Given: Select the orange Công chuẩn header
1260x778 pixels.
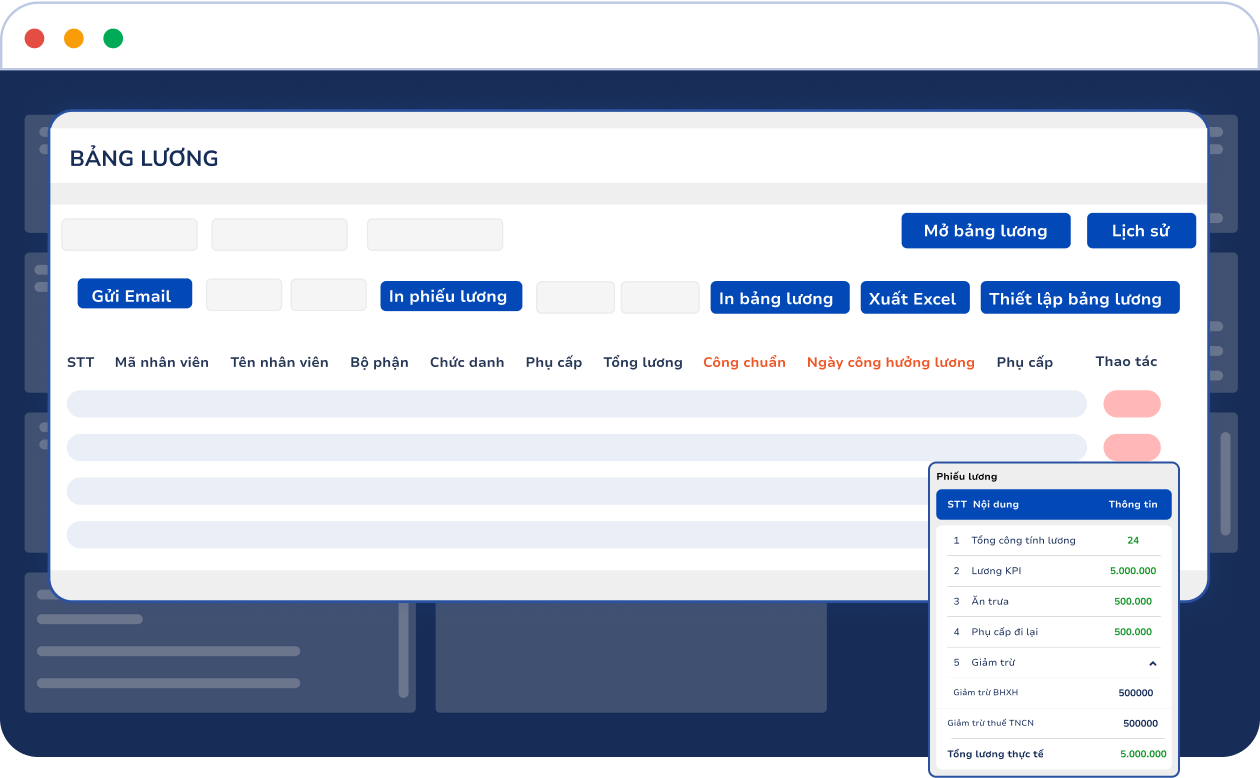Looking at the screenshot, I should pos(744,362).
